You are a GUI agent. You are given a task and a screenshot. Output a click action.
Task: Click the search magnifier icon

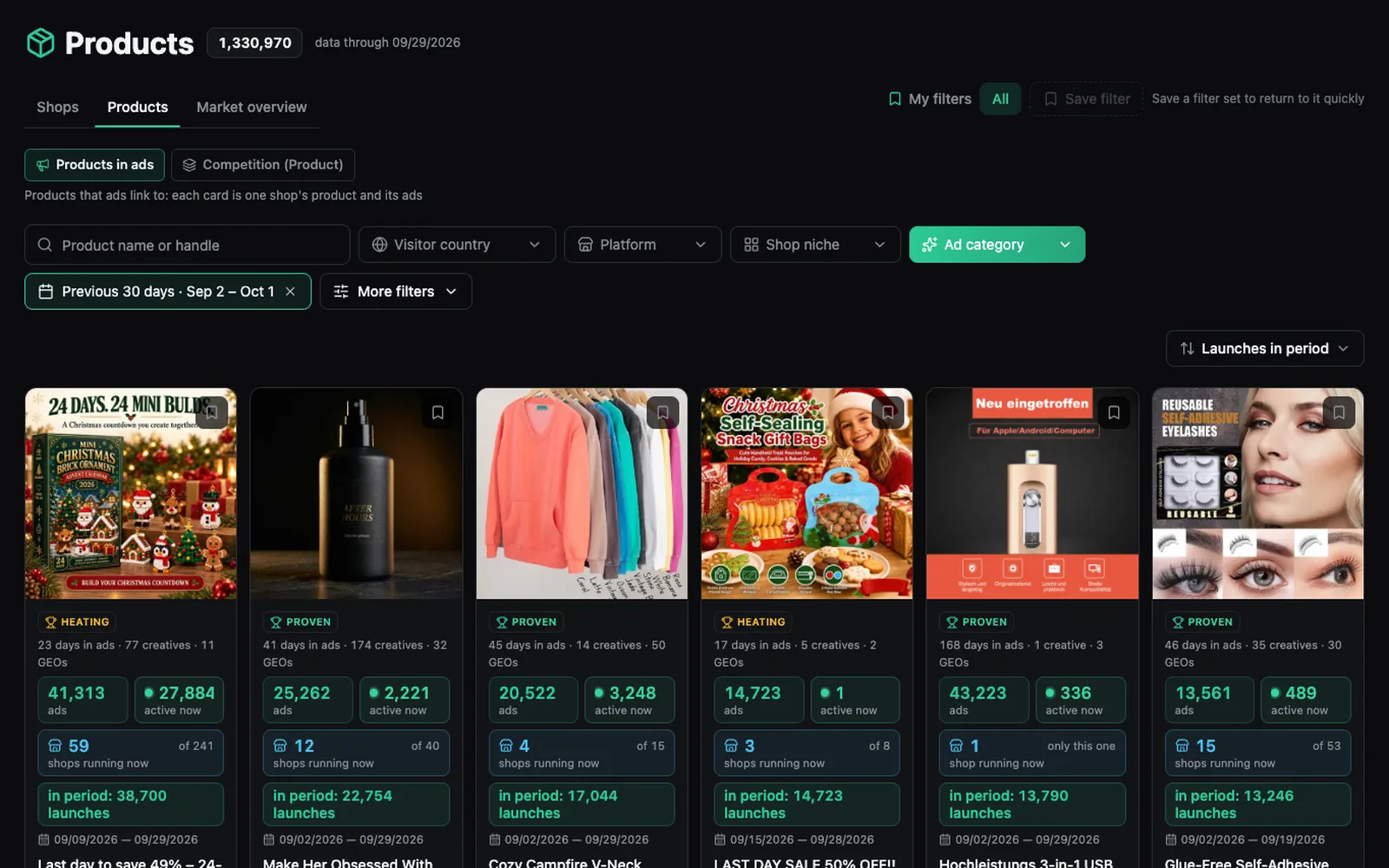click(x=45, y=245)
